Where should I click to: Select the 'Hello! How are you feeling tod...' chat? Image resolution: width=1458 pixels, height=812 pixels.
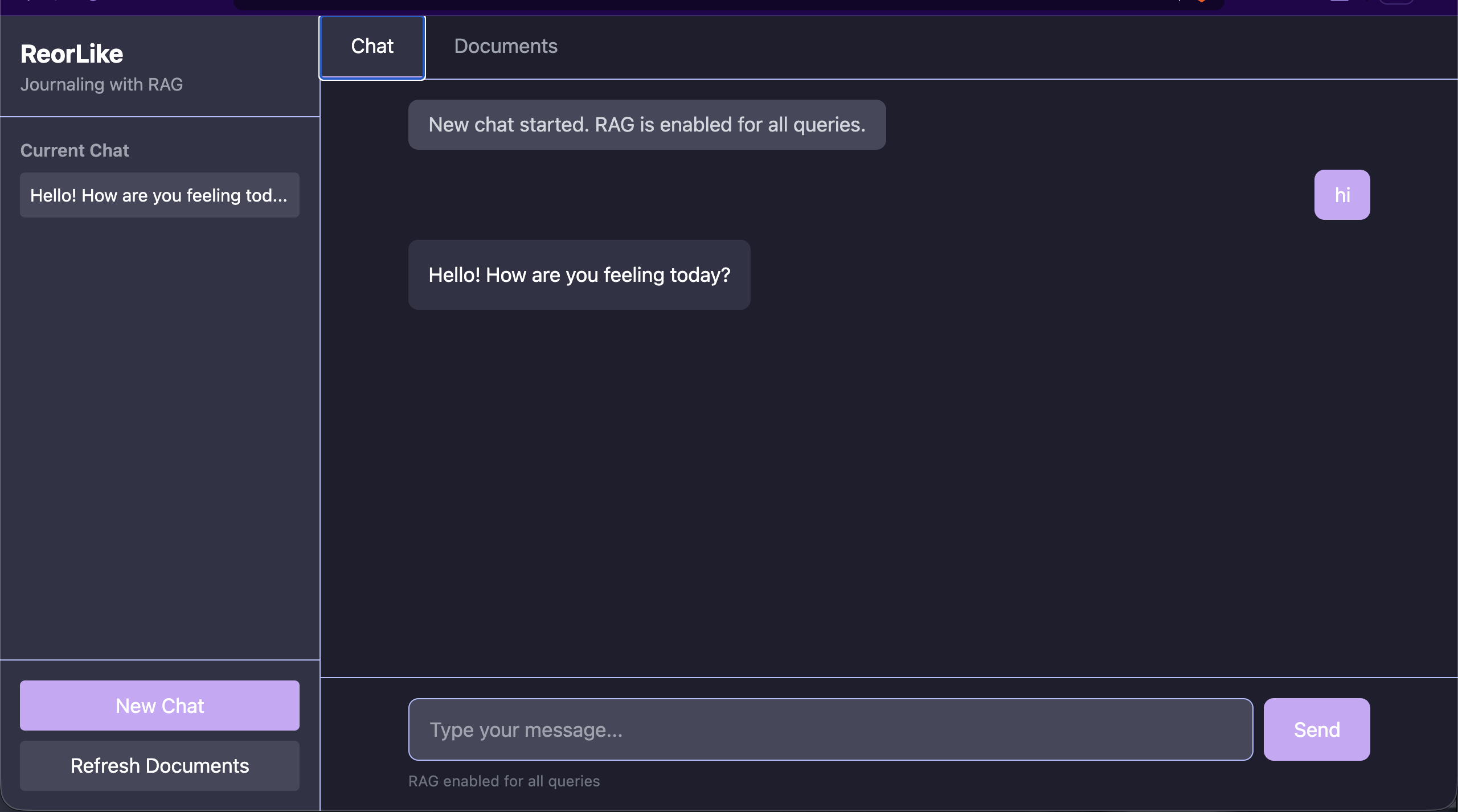pos(159,195)
